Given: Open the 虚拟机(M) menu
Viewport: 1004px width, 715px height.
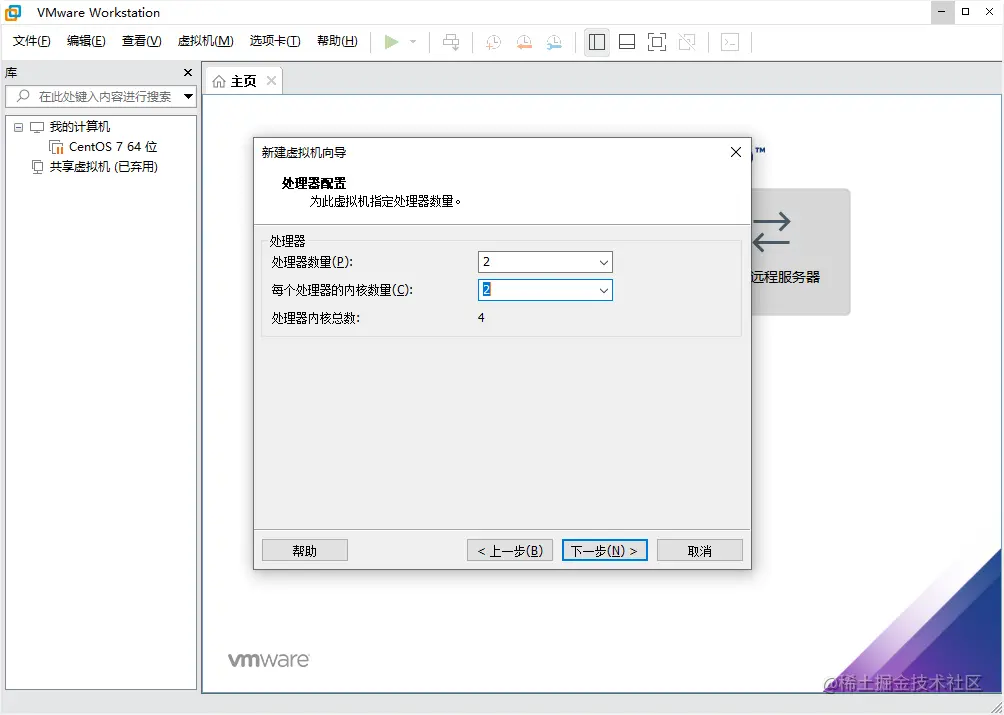Looking at the screenshot, I should tap(206, 42).
